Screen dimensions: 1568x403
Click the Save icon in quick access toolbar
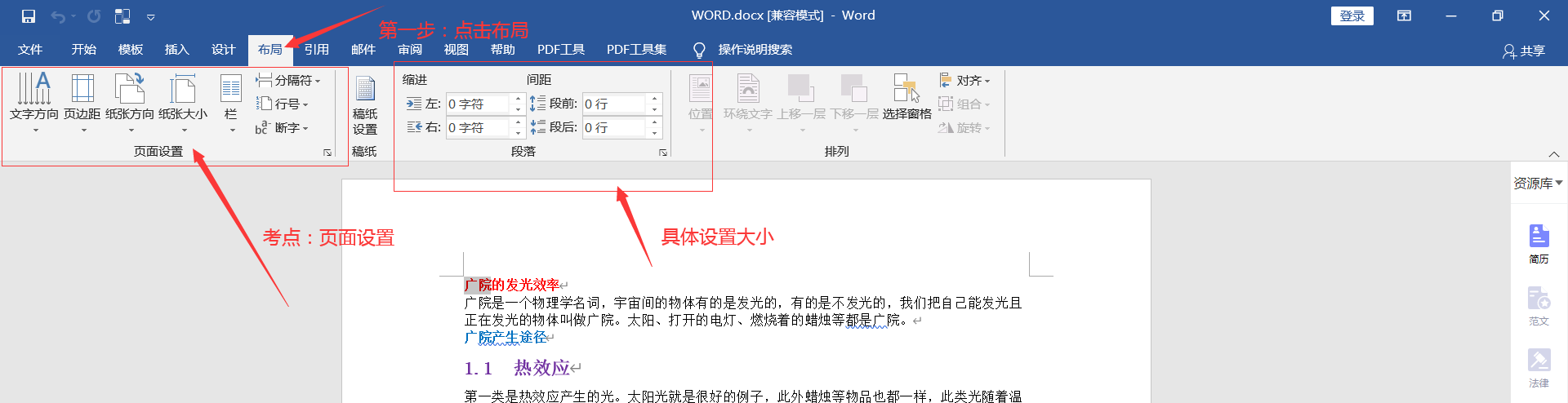pyautogui.click(x=29, y=16)
